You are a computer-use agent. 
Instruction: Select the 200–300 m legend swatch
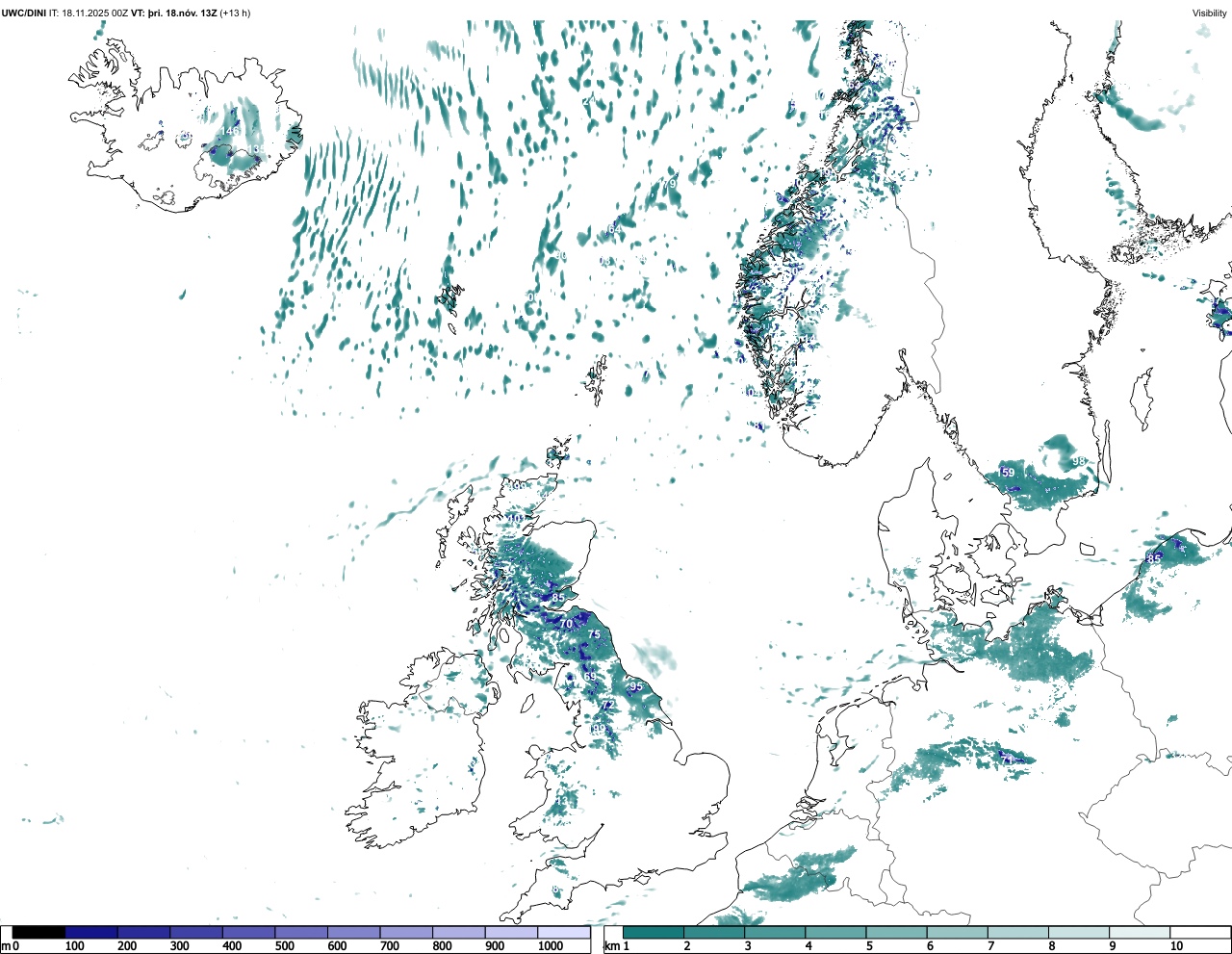click(143, 932)
